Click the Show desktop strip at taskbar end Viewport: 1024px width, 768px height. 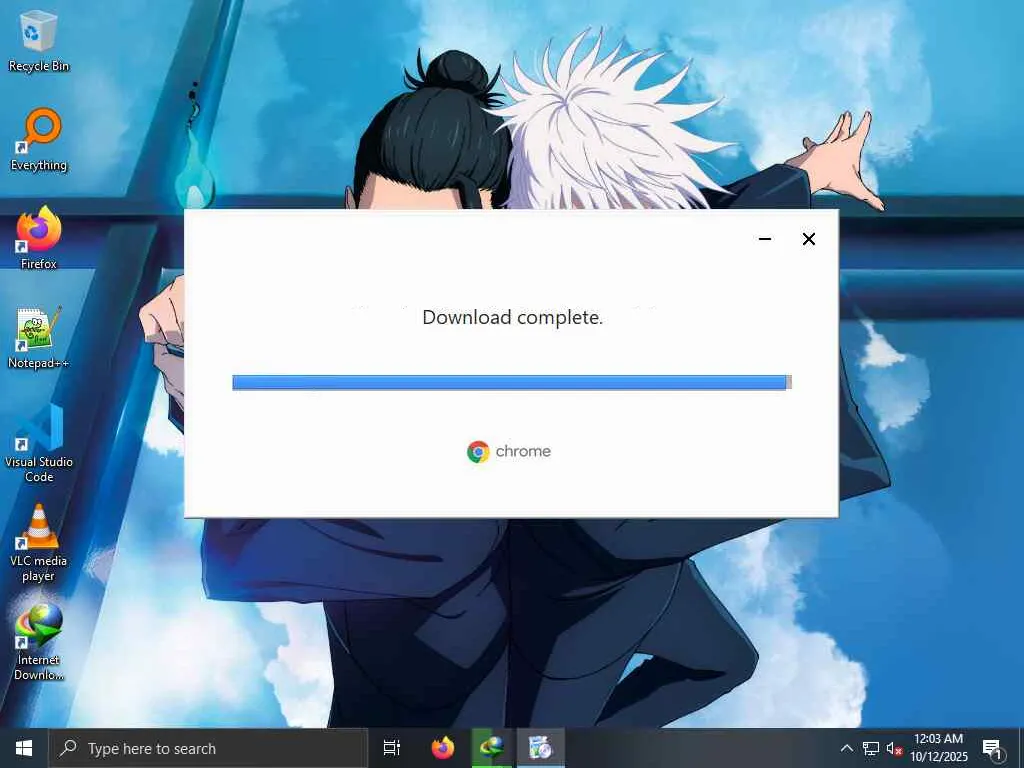[x=1021, y=748]
